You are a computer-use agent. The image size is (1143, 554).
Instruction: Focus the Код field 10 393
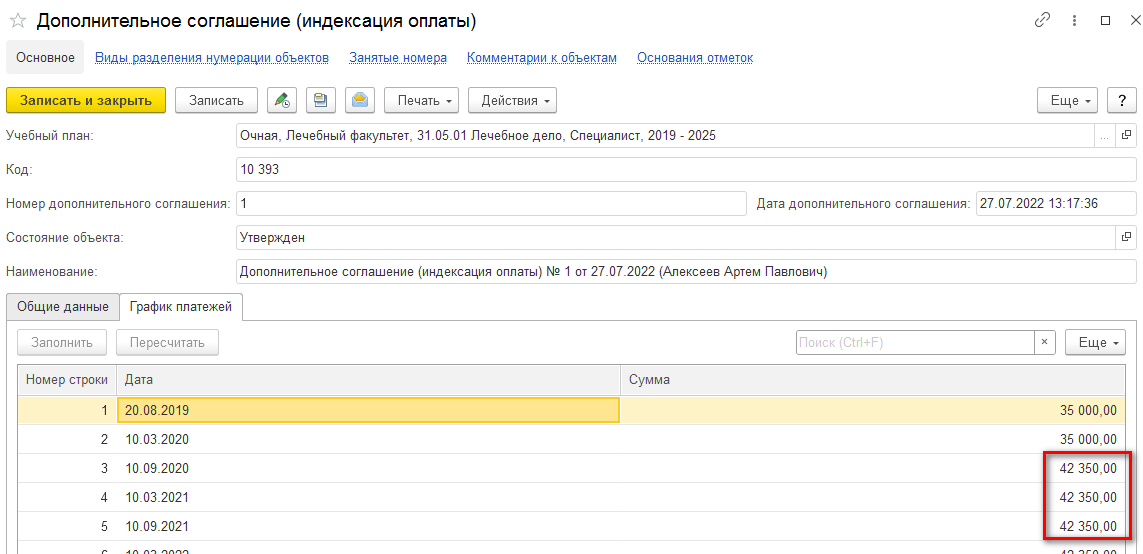[x=686, y=169]
